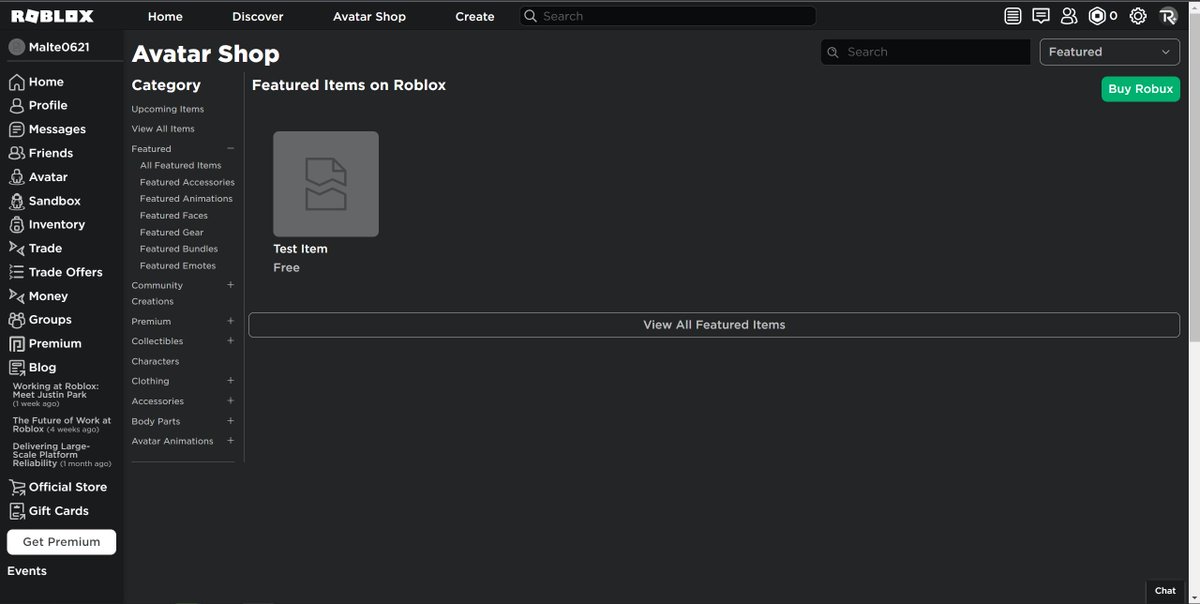
Task: Click the Malte0621 user avatar icon
Action: (16, 48)
